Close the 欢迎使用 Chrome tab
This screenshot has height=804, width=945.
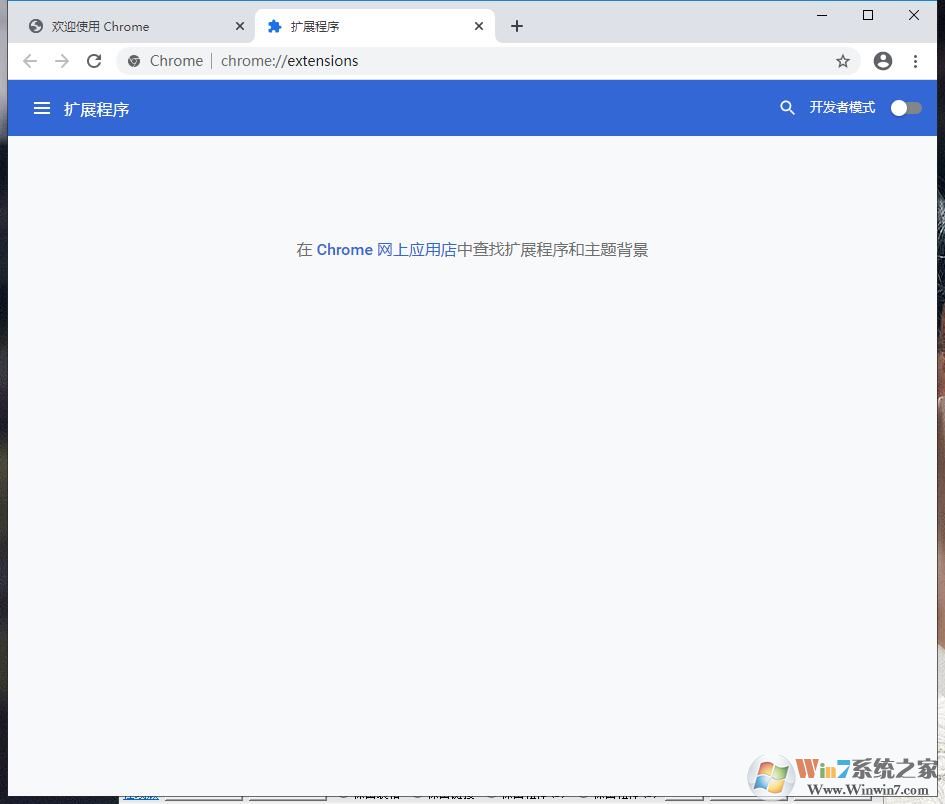click(240, 26)
